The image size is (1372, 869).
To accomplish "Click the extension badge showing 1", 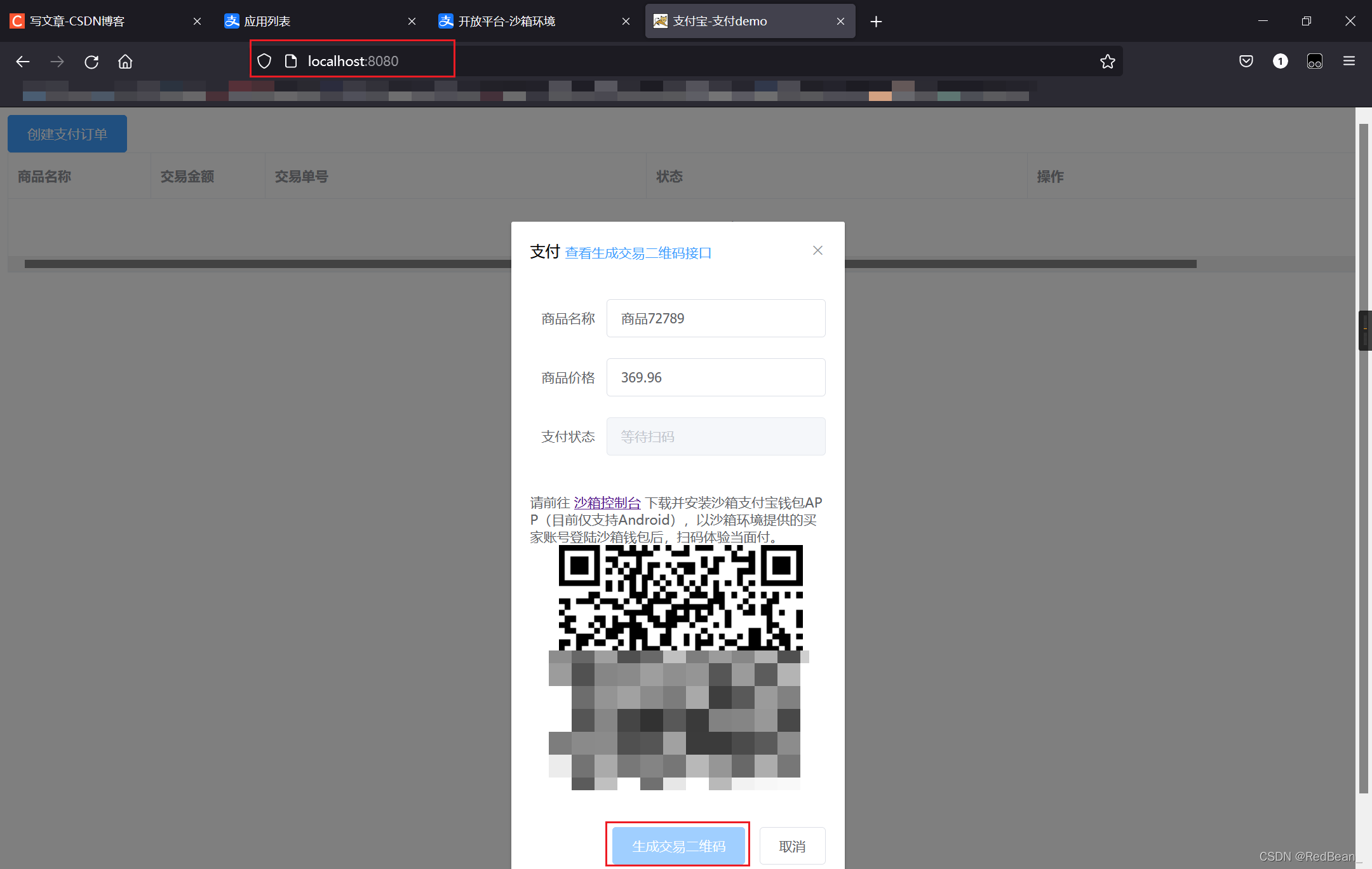I will click(1280, 61).
